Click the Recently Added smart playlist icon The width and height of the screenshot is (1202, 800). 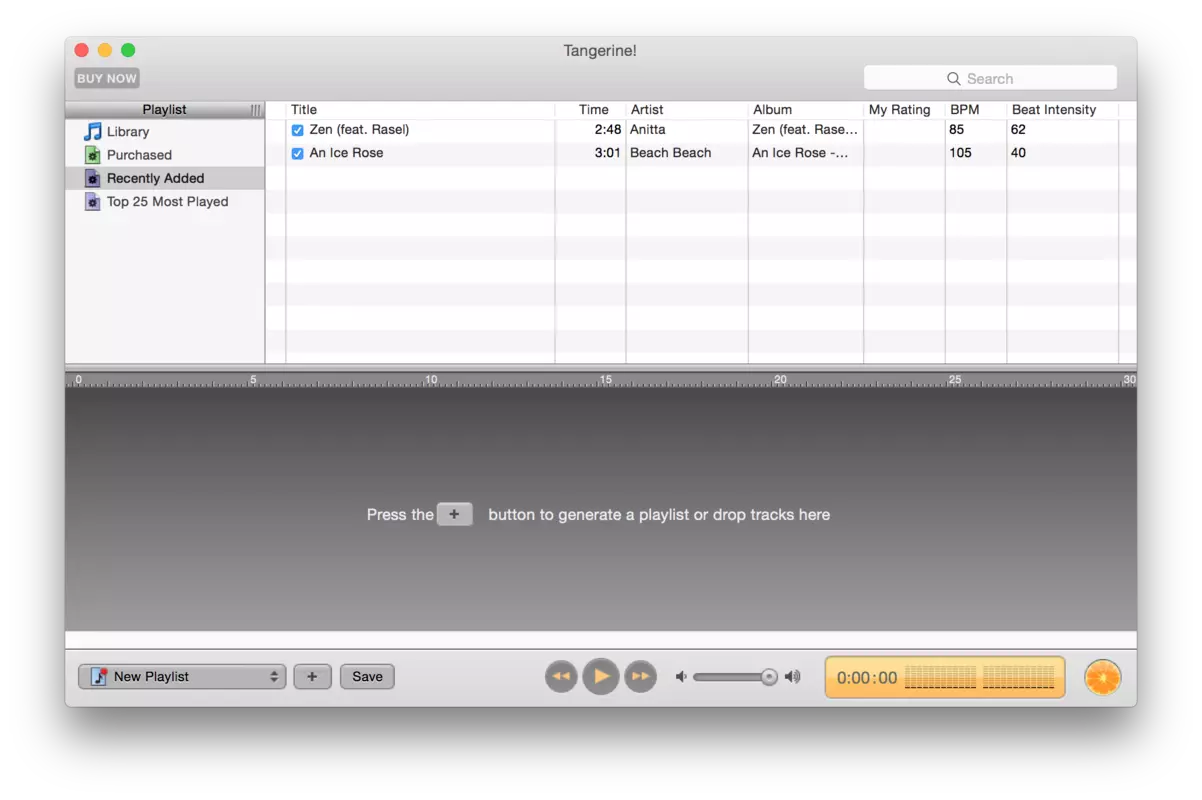[x=93, y=178]
